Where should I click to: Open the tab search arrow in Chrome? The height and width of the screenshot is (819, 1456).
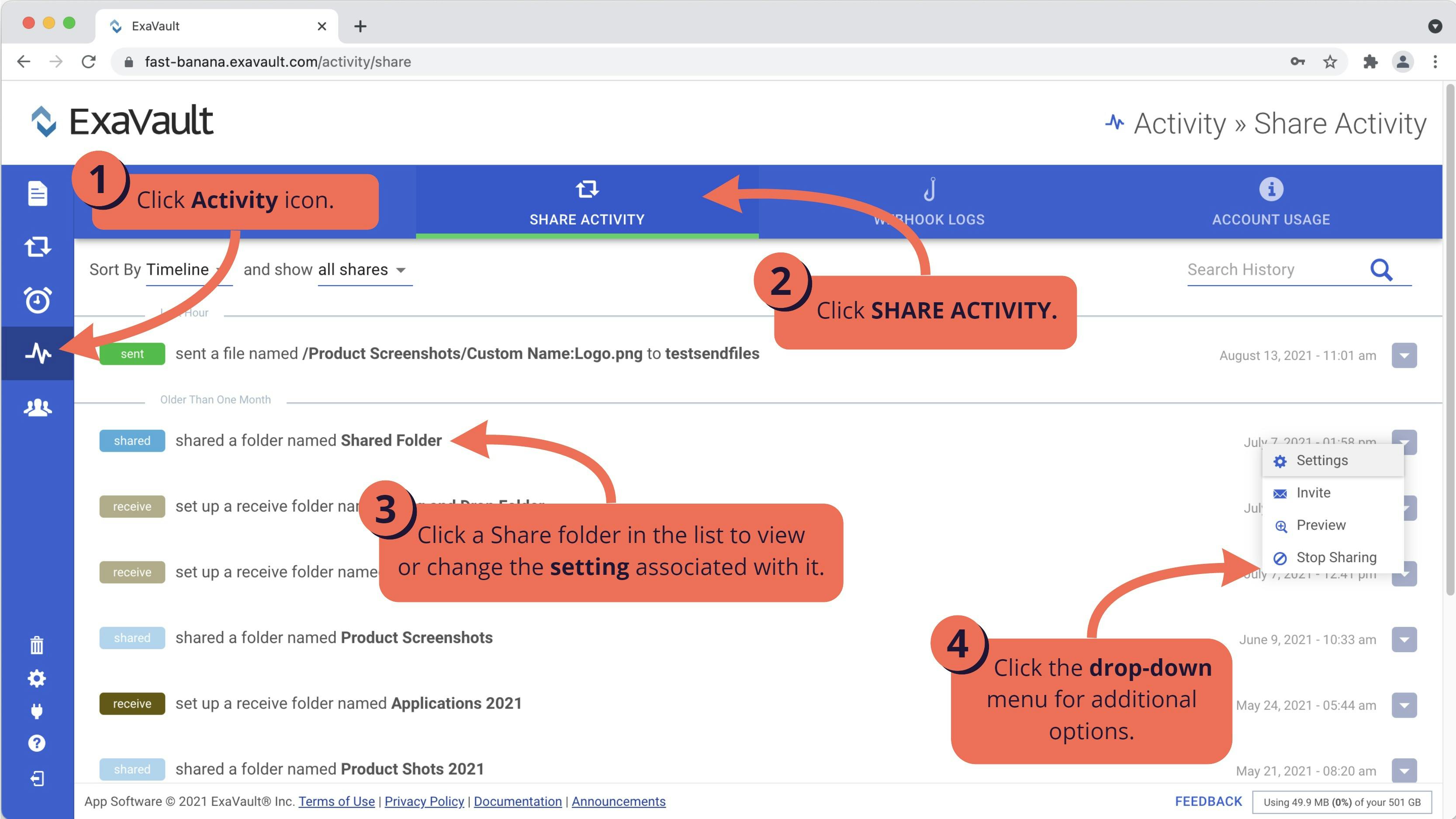tap(1435, 26)
